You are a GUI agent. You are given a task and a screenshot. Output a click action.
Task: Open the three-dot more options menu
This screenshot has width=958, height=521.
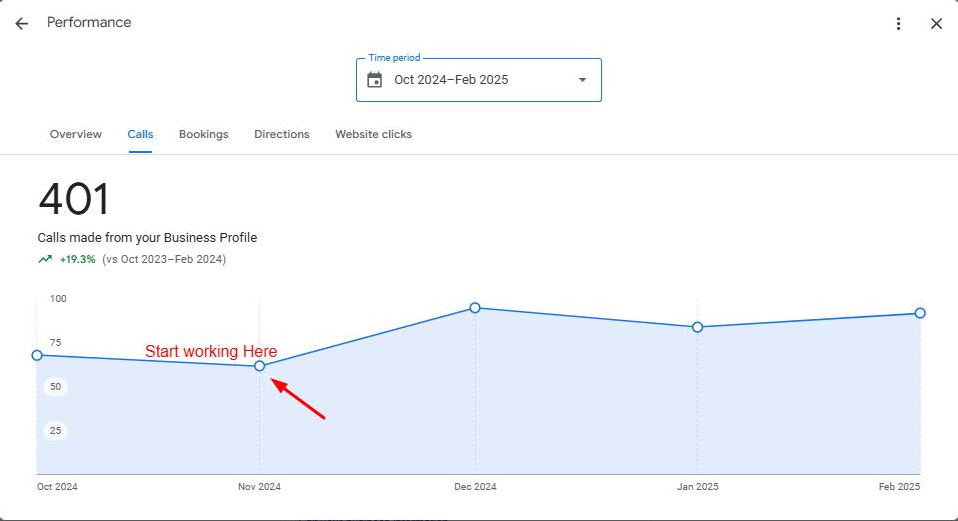coord(898,24)
